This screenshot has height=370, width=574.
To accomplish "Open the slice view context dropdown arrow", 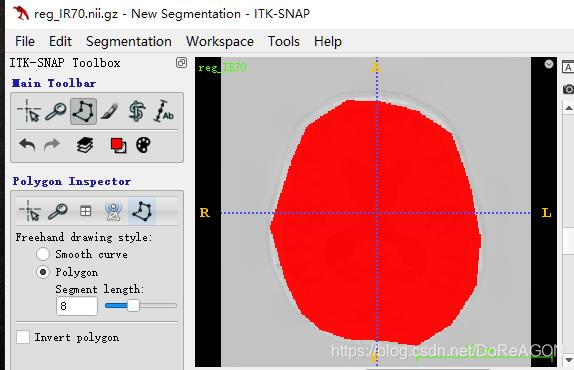I will (x=548, y=64).
